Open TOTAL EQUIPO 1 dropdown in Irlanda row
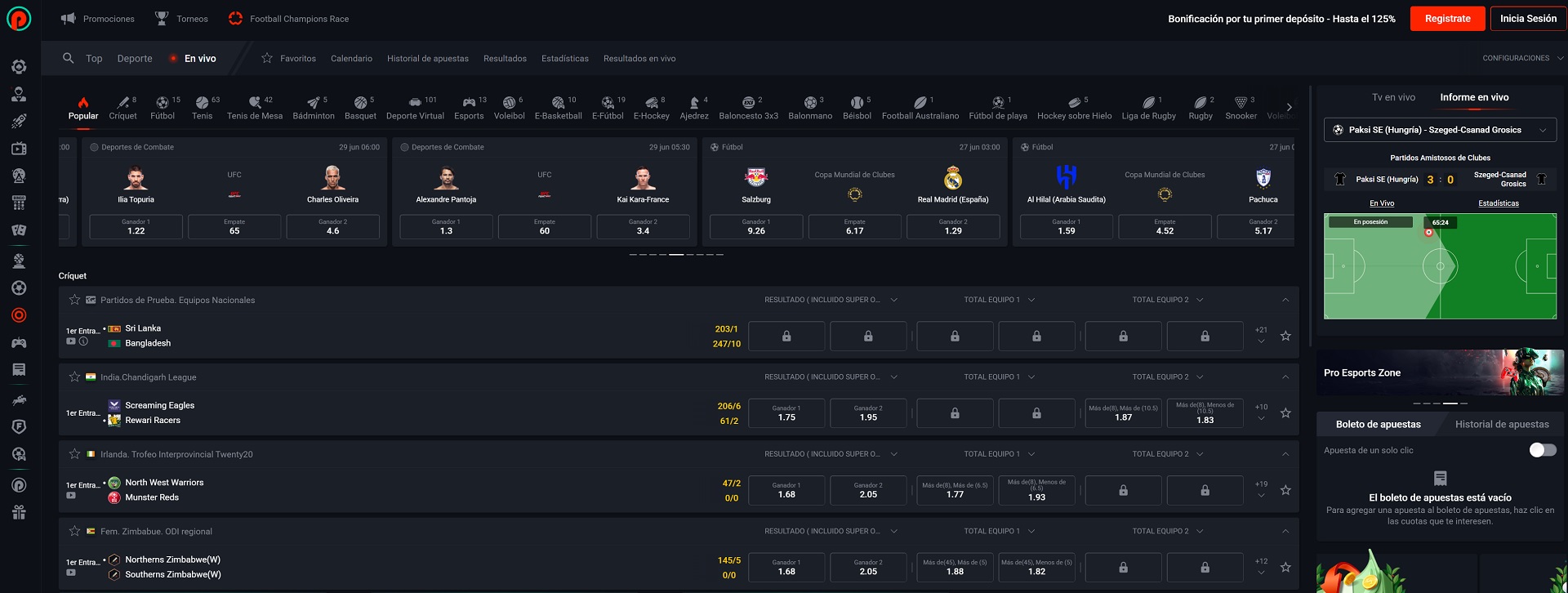The height and width of the screenshot is (593, 1568). point(999,454)
